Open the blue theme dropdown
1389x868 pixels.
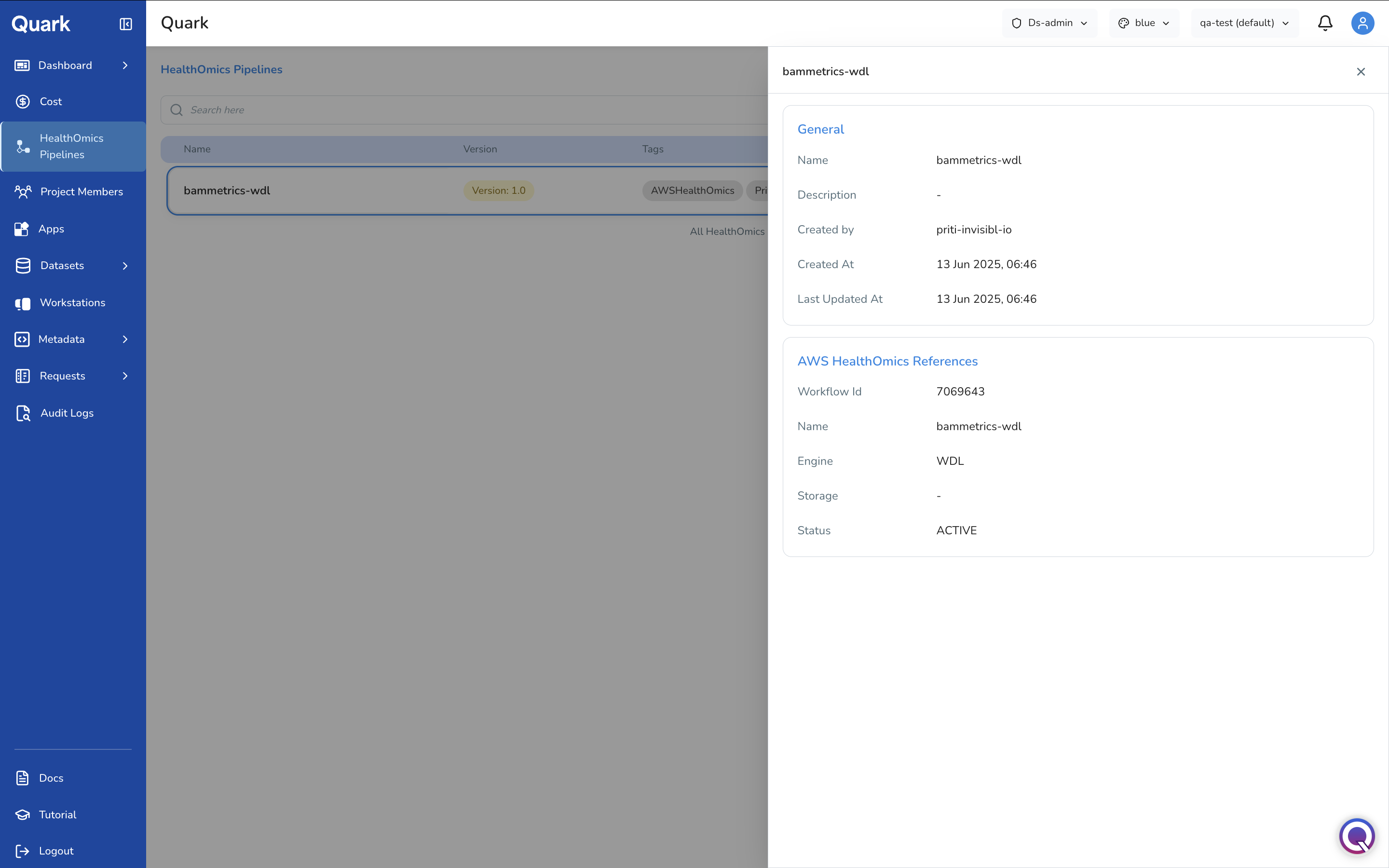1144,23
